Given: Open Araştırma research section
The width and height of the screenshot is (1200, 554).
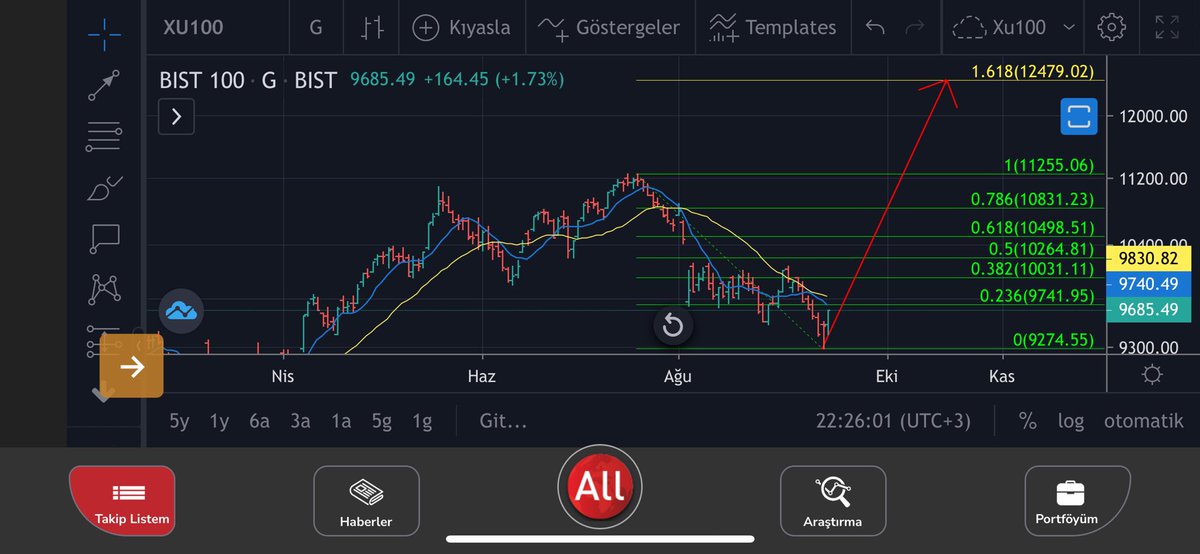Looking at the screenshot, I should tap(832, 501).
